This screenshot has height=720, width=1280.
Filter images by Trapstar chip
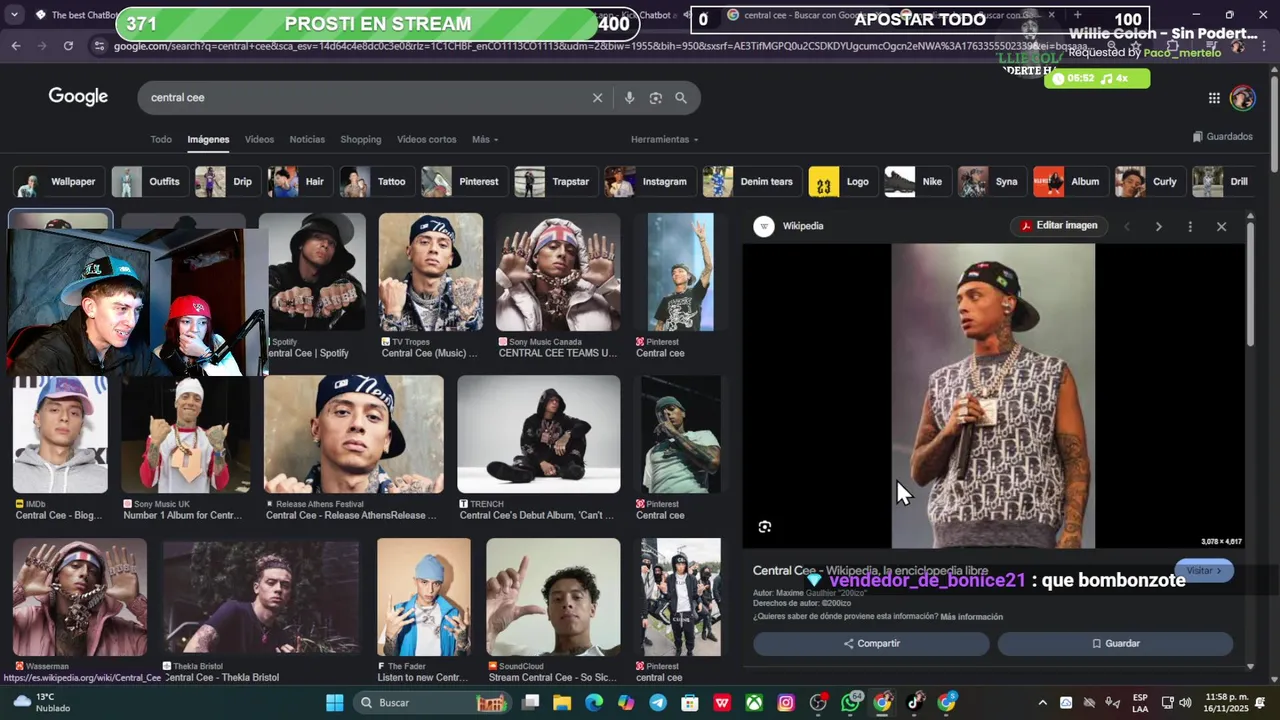tap(554, 182)
